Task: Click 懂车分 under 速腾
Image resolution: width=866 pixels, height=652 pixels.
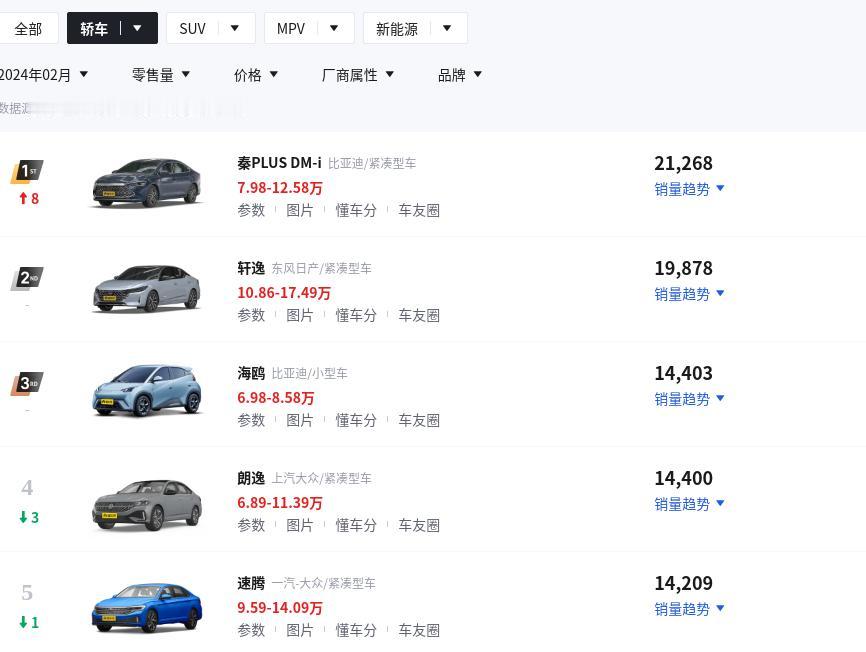Action: pos(356,630)
